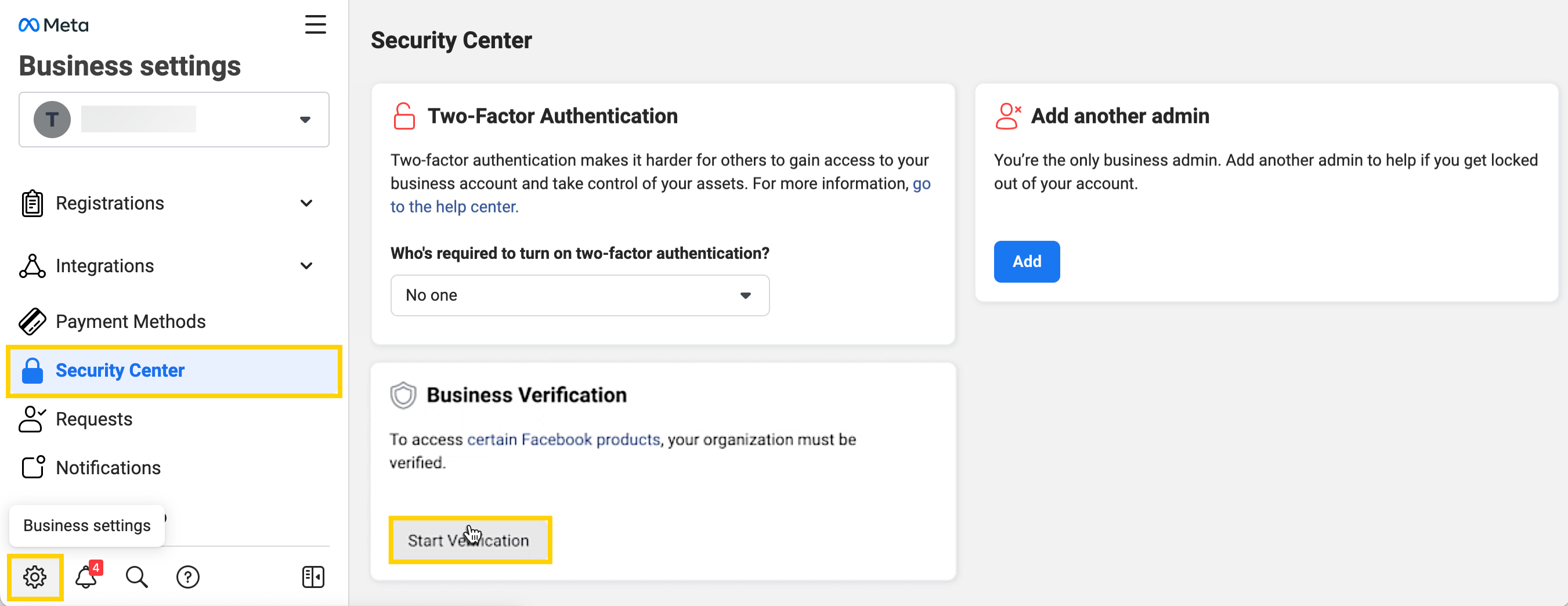The width and height of the screenshot is (1568, 606).
Task: Open the hamburger menu icon
Action: (315, 24)
